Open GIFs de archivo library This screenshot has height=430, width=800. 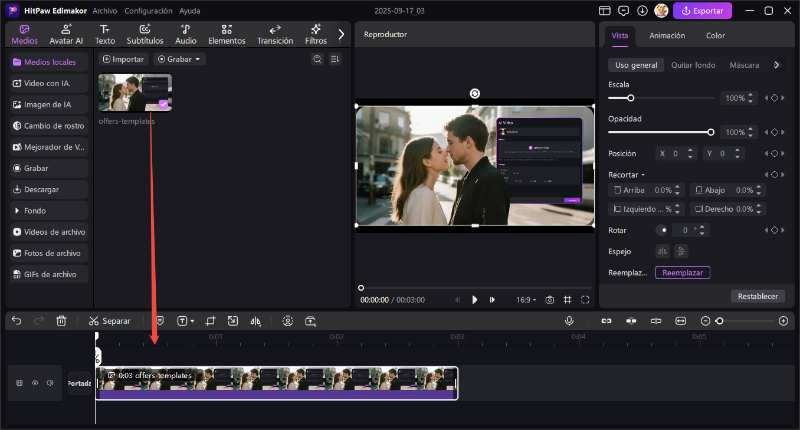pyautogui.click(x=48, y=274)
